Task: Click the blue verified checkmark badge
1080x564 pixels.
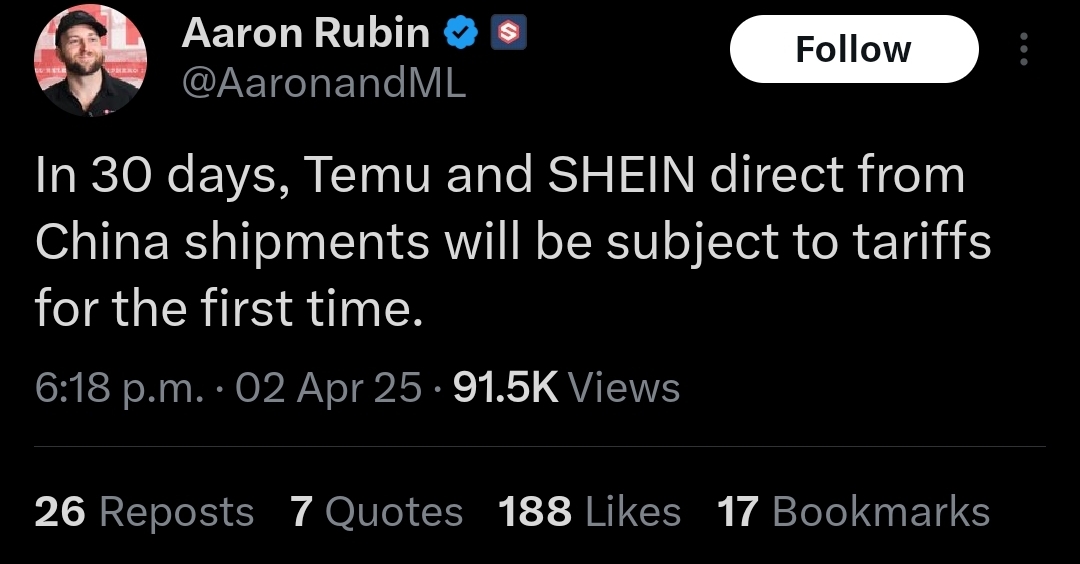Action: point(461,32)
